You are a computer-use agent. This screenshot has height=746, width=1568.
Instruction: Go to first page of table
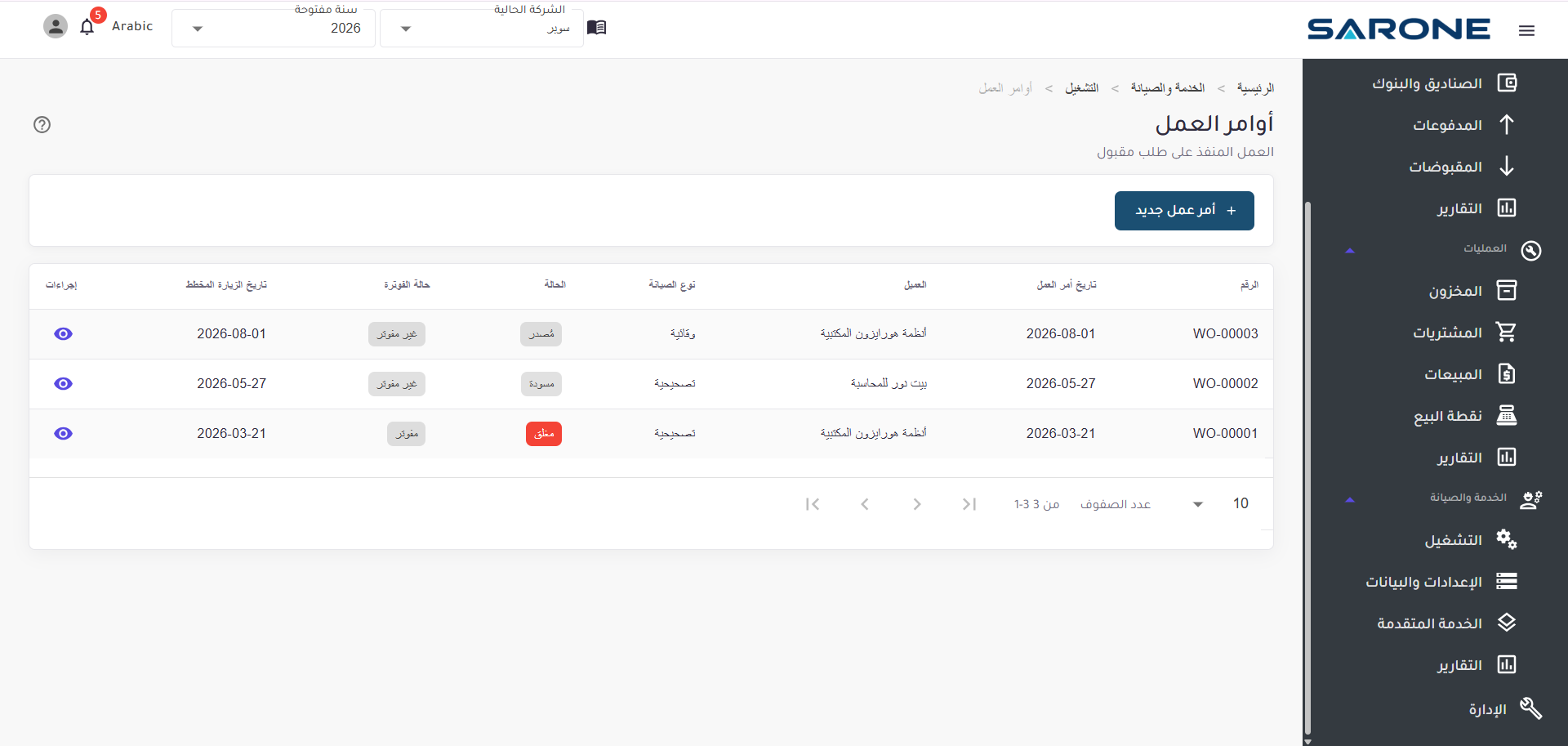coord(813,504)
